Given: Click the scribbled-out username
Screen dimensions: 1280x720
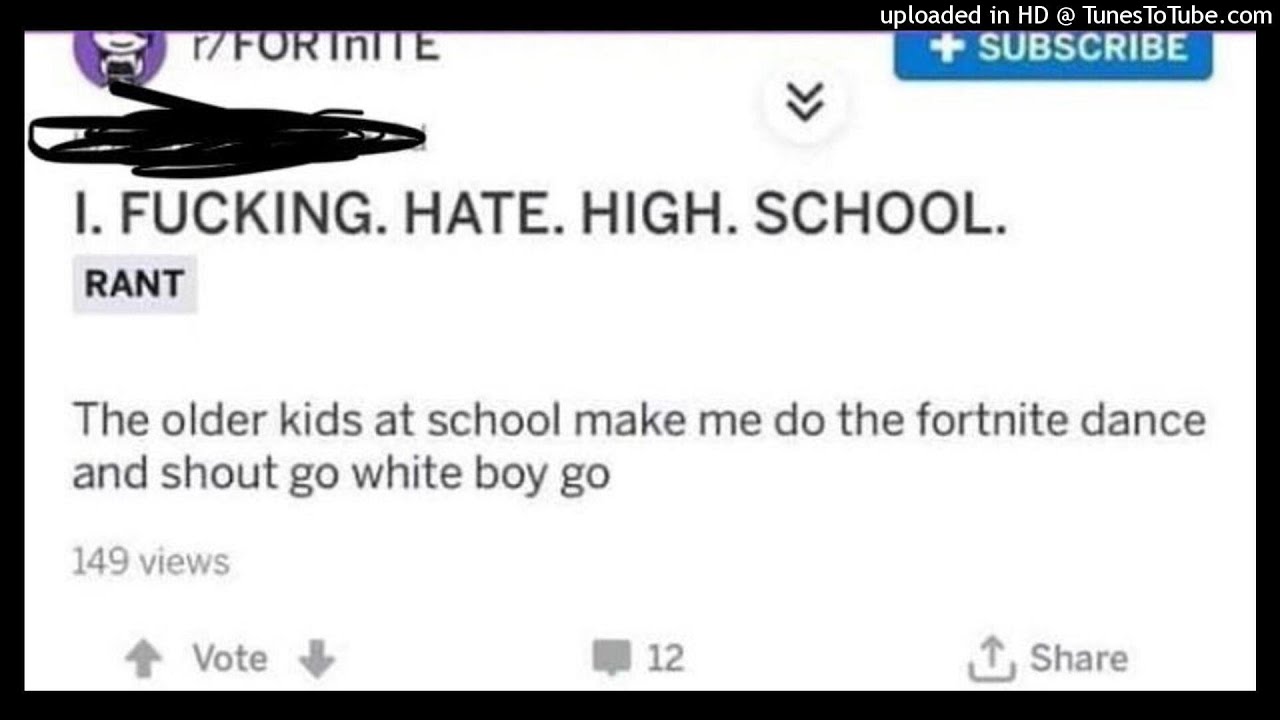Looking at the screenshot, I should [226, 128].
